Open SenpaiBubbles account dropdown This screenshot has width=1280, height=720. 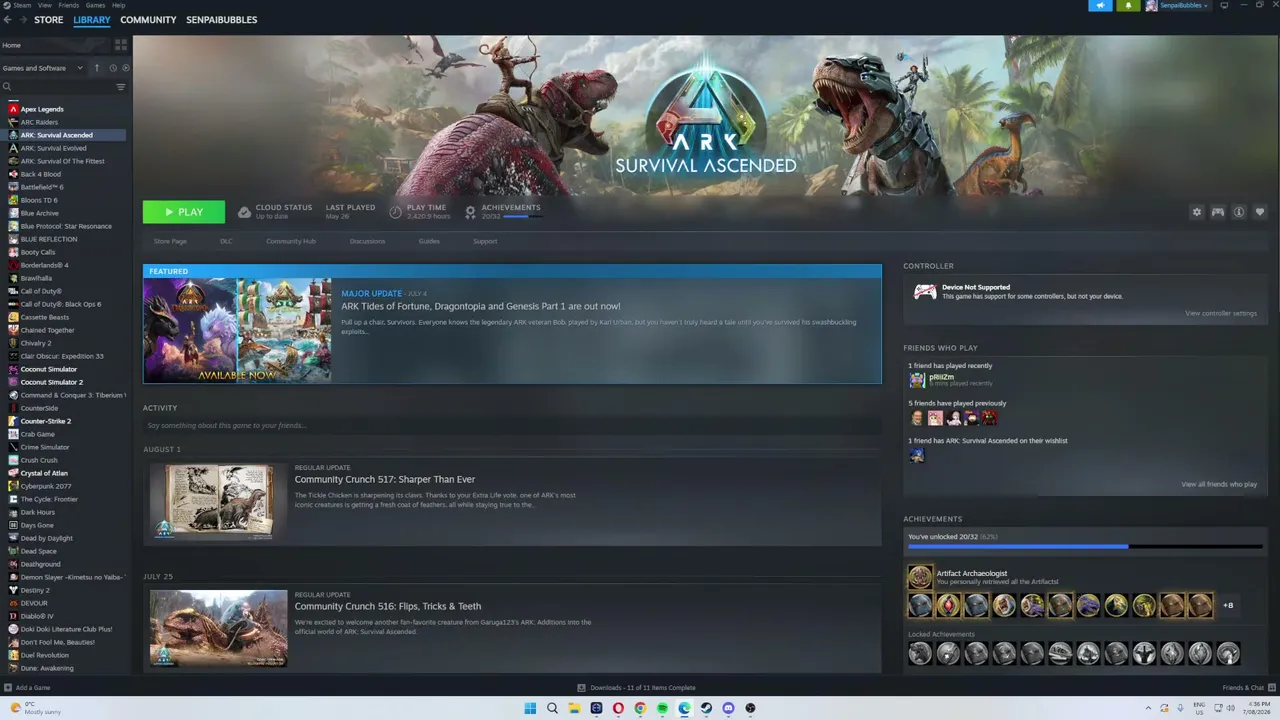(1177, 5)
